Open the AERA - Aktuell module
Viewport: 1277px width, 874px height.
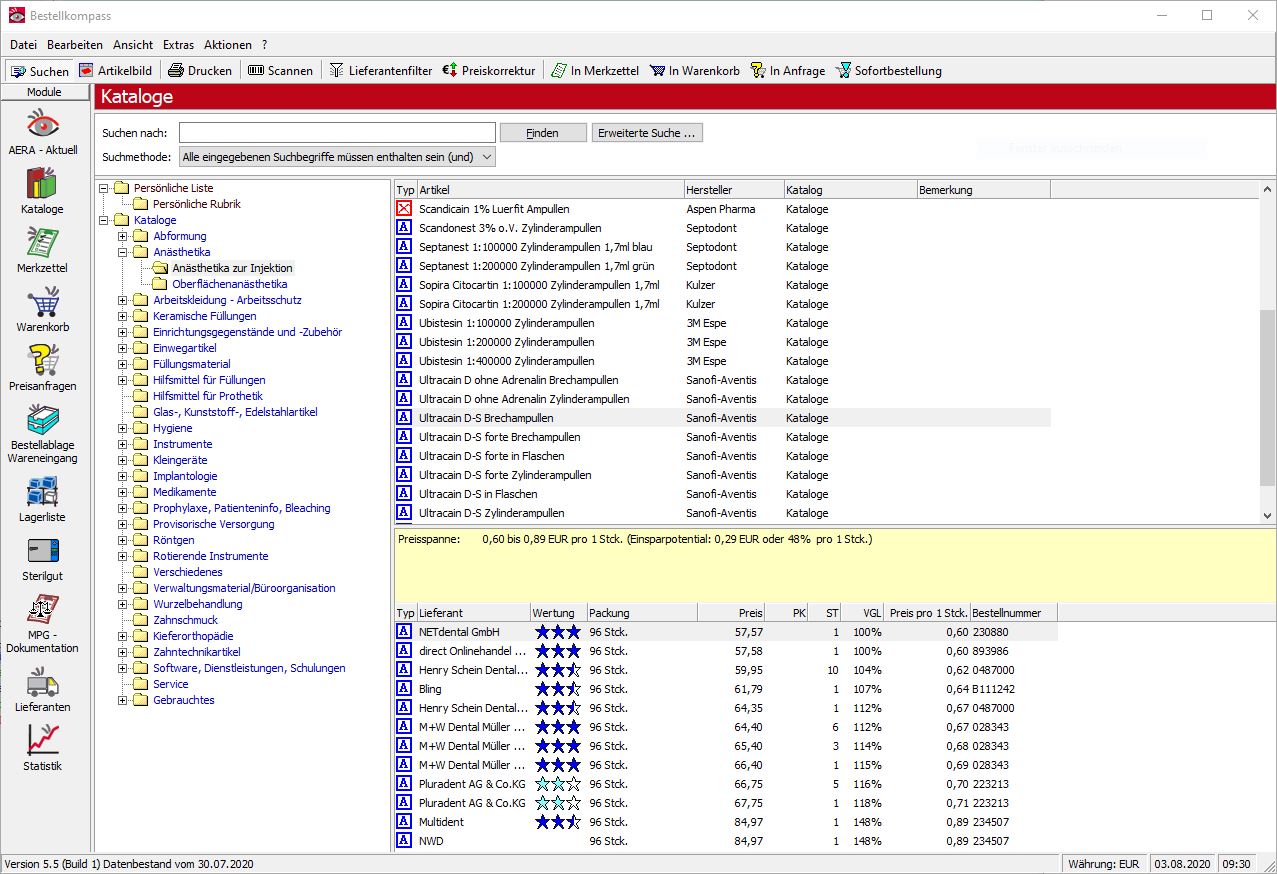coord(43,131)
